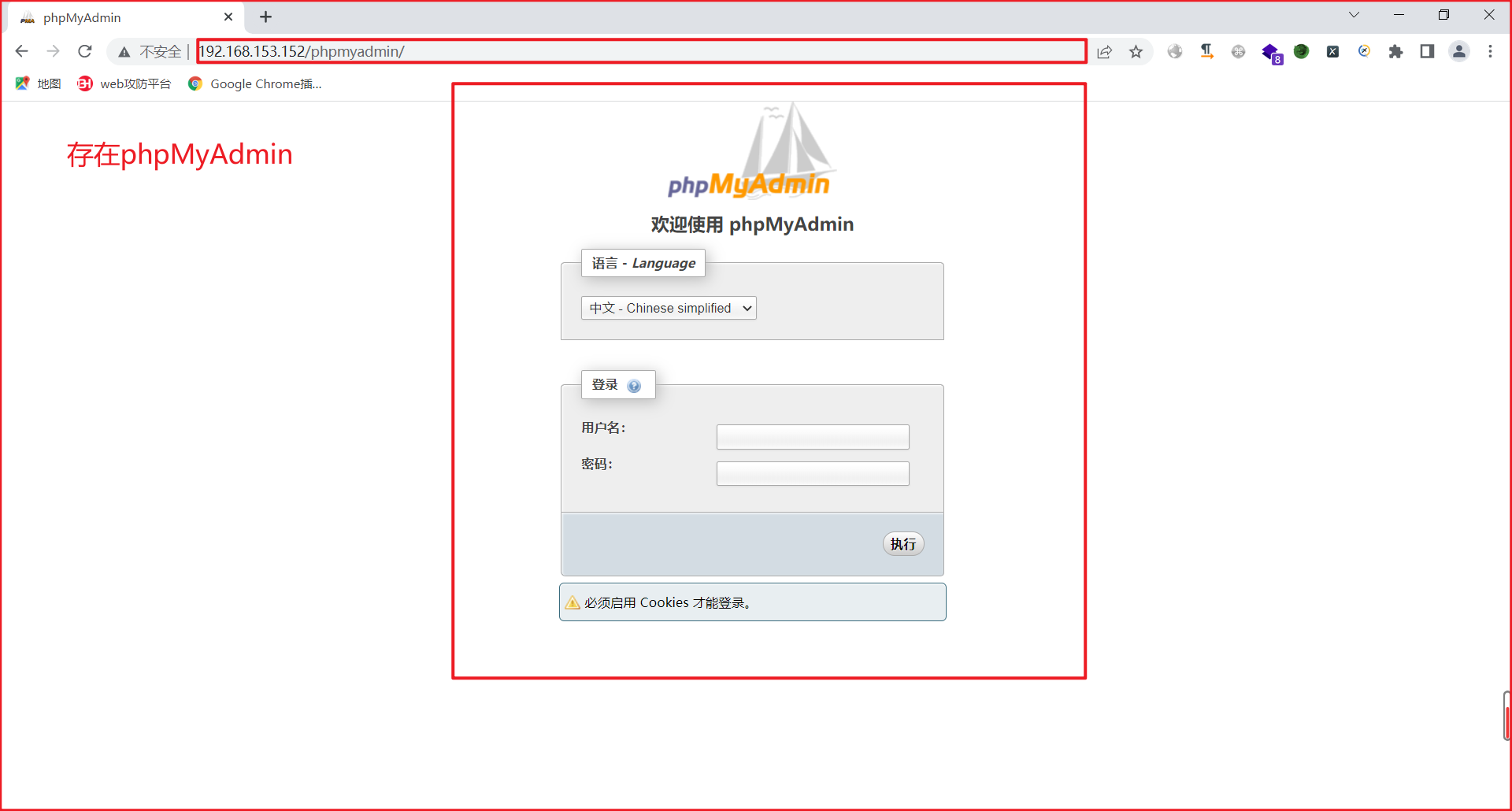The width and height of the screenshot is (1512, 811).
Task: Click the 密码: label
Action: click(x=597, y=464)
